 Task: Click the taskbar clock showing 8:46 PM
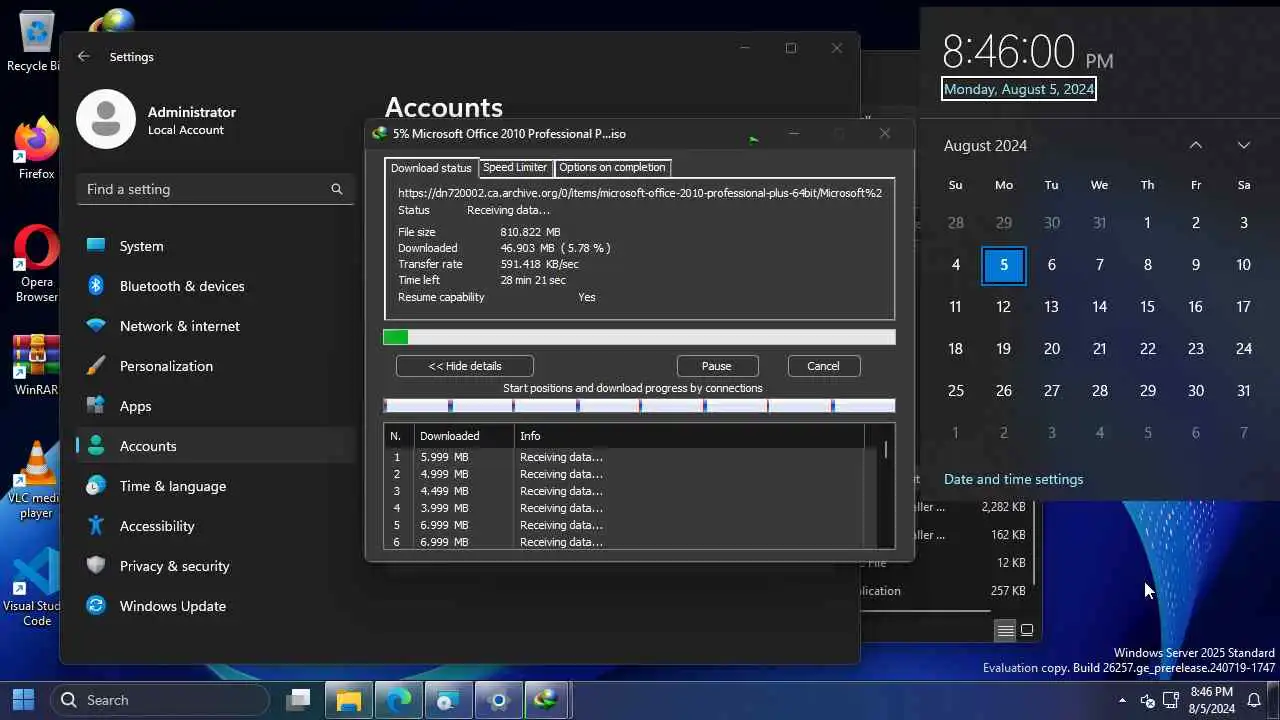(x=1211, y=700)
